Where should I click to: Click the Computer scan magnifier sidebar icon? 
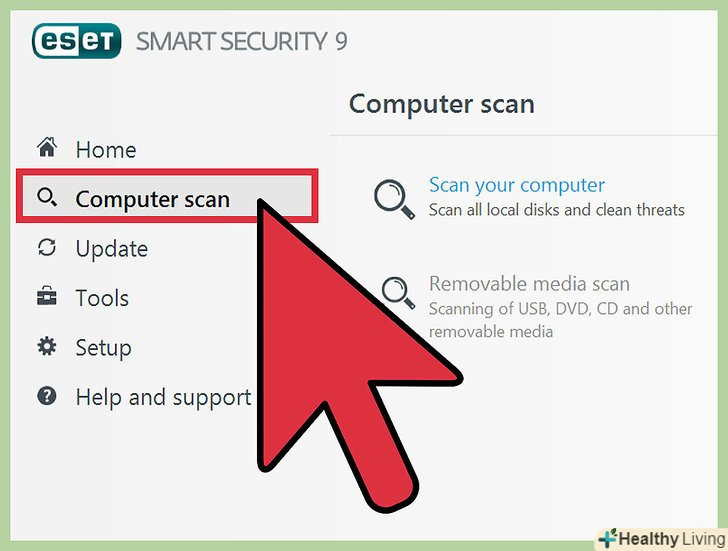tap(47, 198)
